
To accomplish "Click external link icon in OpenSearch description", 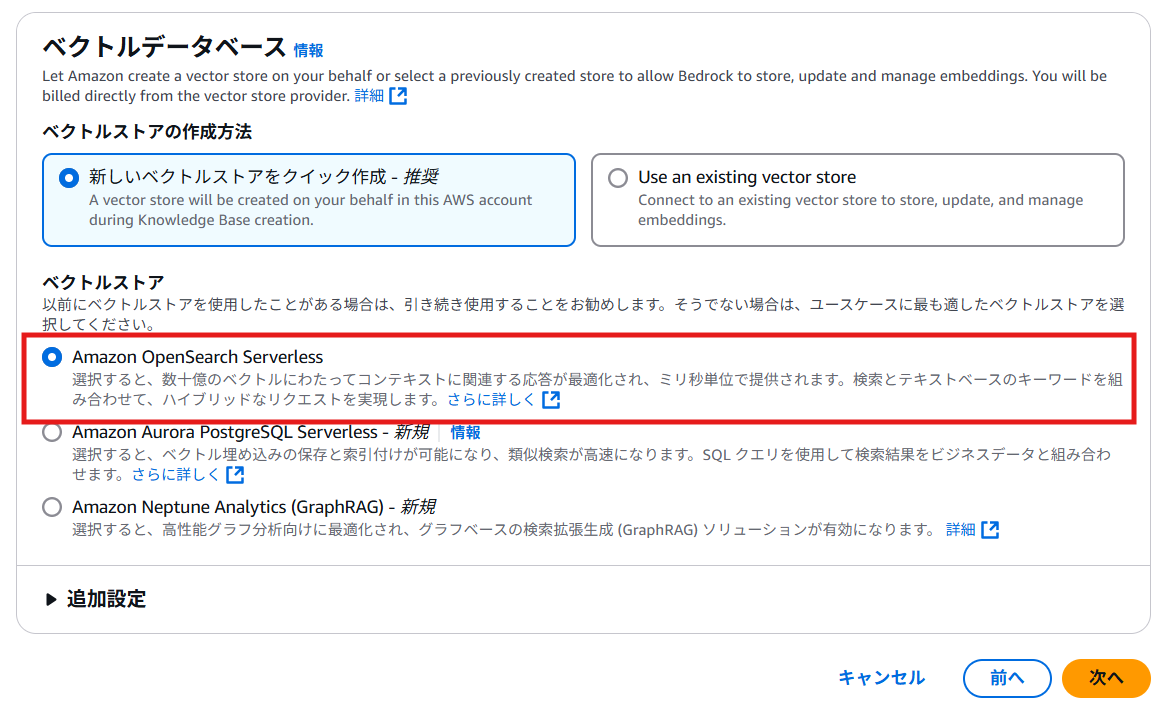I will [551, 400].
